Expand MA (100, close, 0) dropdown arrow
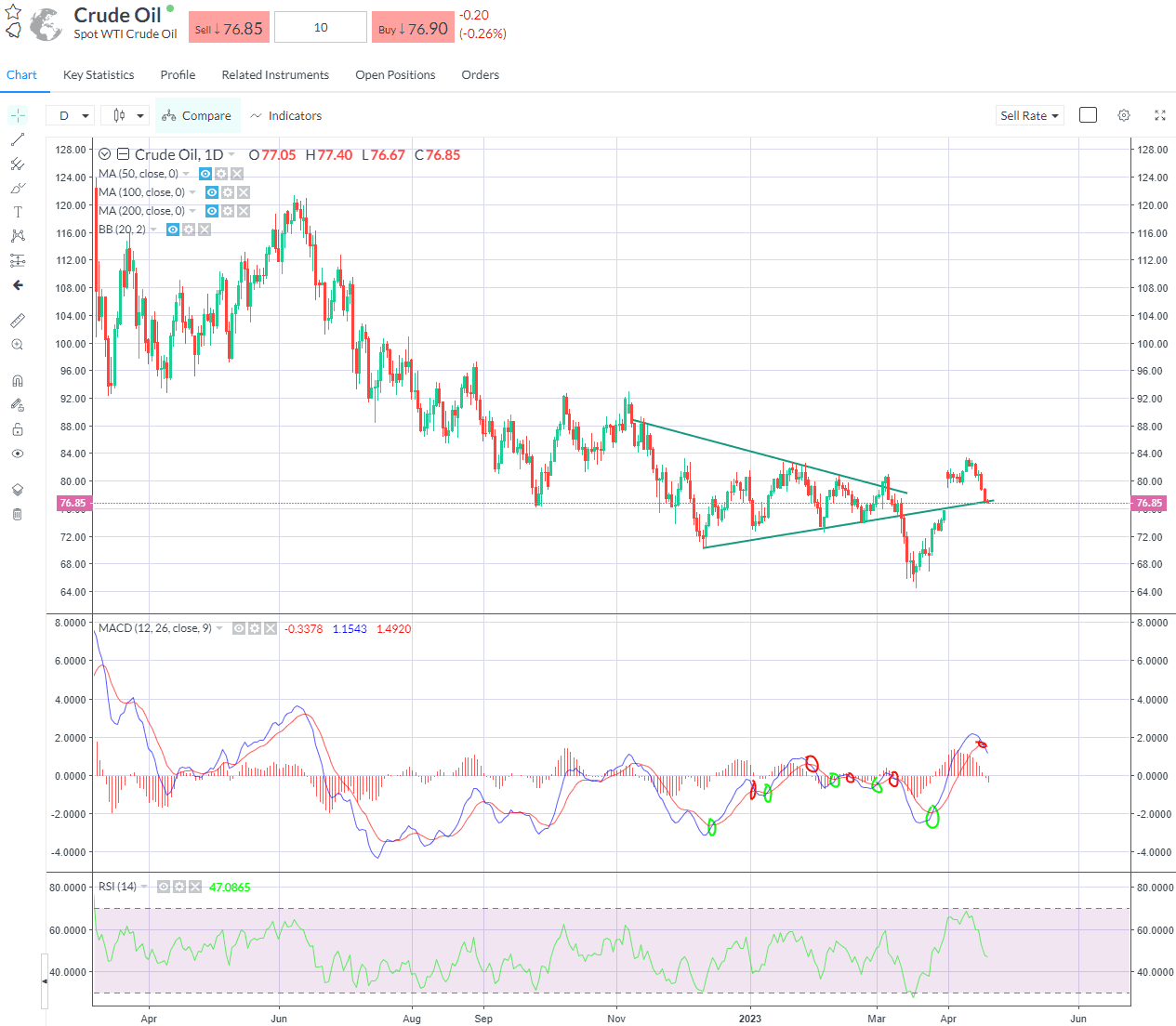1176x1026 pixels. coord(192,192)
